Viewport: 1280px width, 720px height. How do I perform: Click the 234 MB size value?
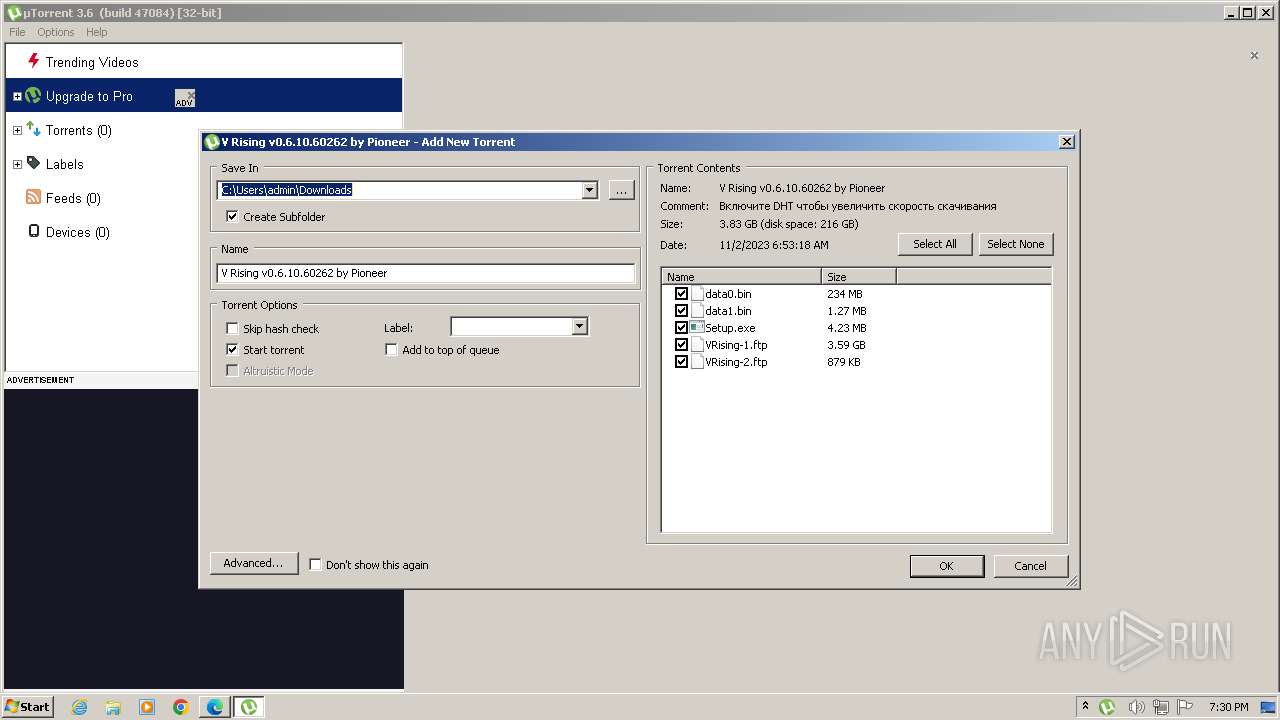point(845,294)
